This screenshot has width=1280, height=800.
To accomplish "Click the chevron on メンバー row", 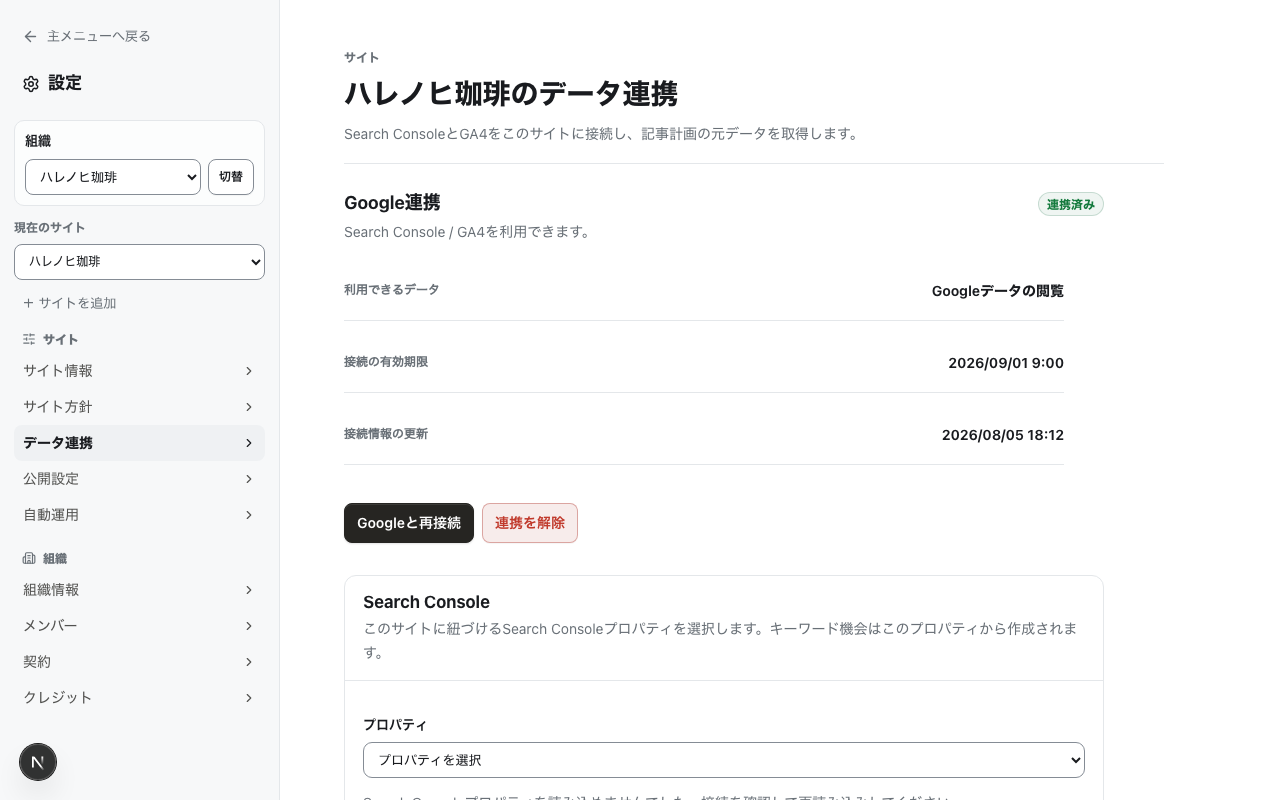I will coord(249,626).
